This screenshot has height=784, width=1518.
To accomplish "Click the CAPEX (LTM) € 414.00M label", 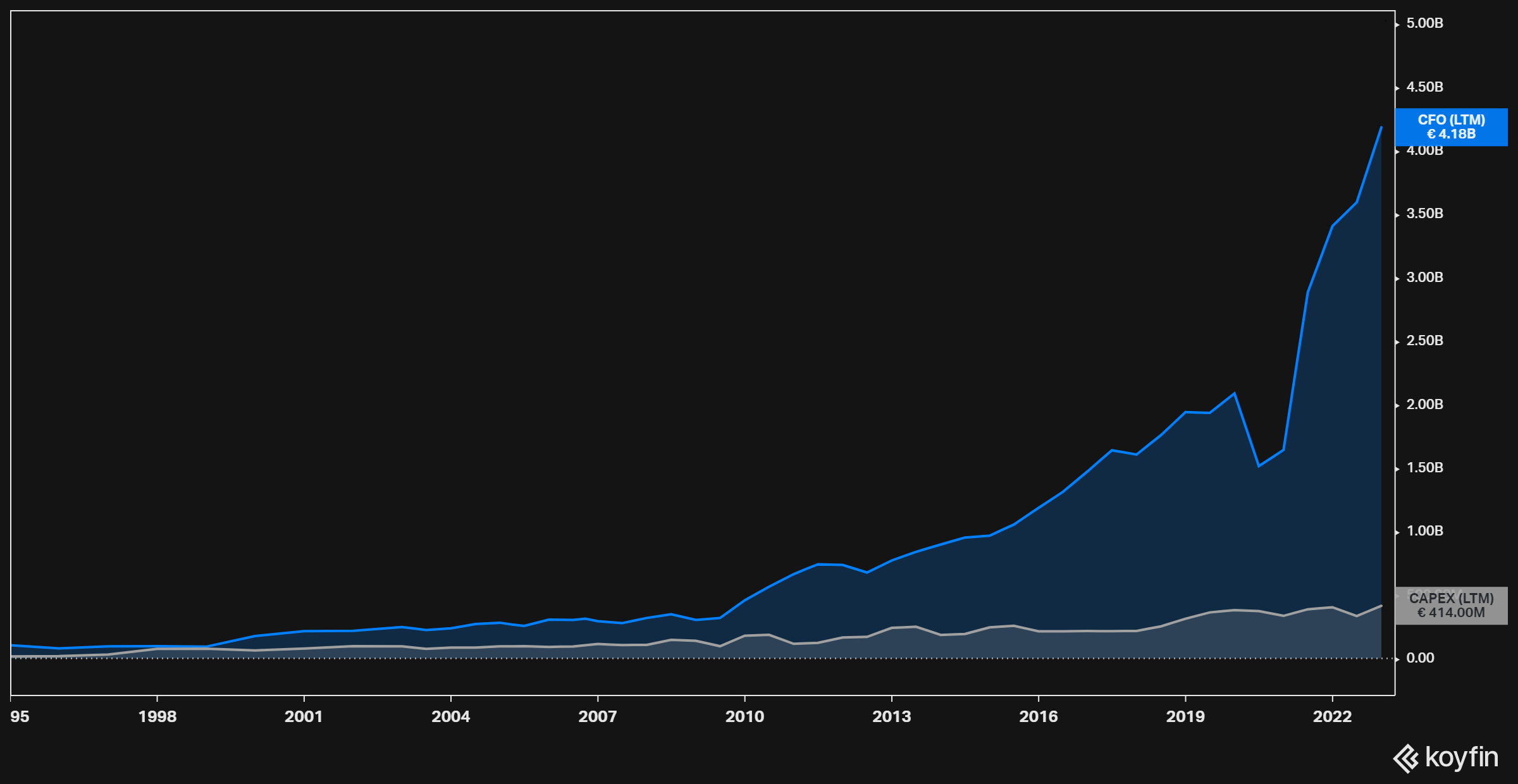I will [x=1451, y=606].
